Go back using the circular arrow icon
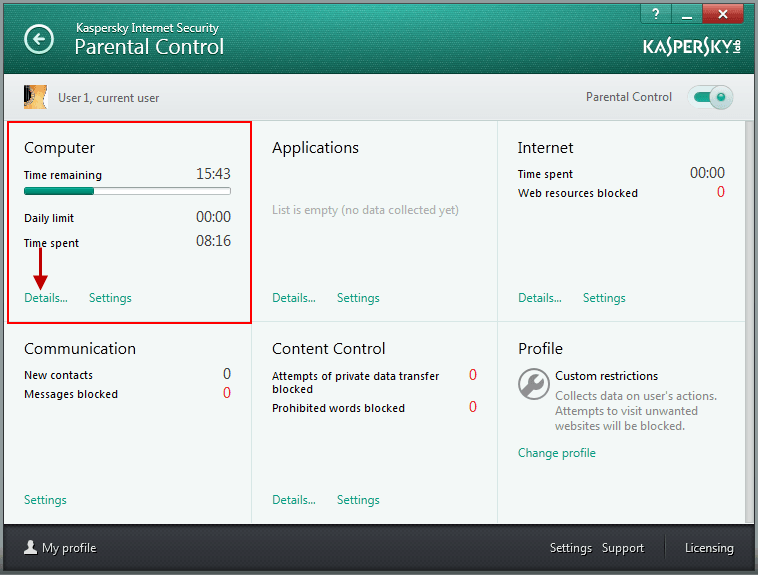The image size is (758, 575). point(39,39)
